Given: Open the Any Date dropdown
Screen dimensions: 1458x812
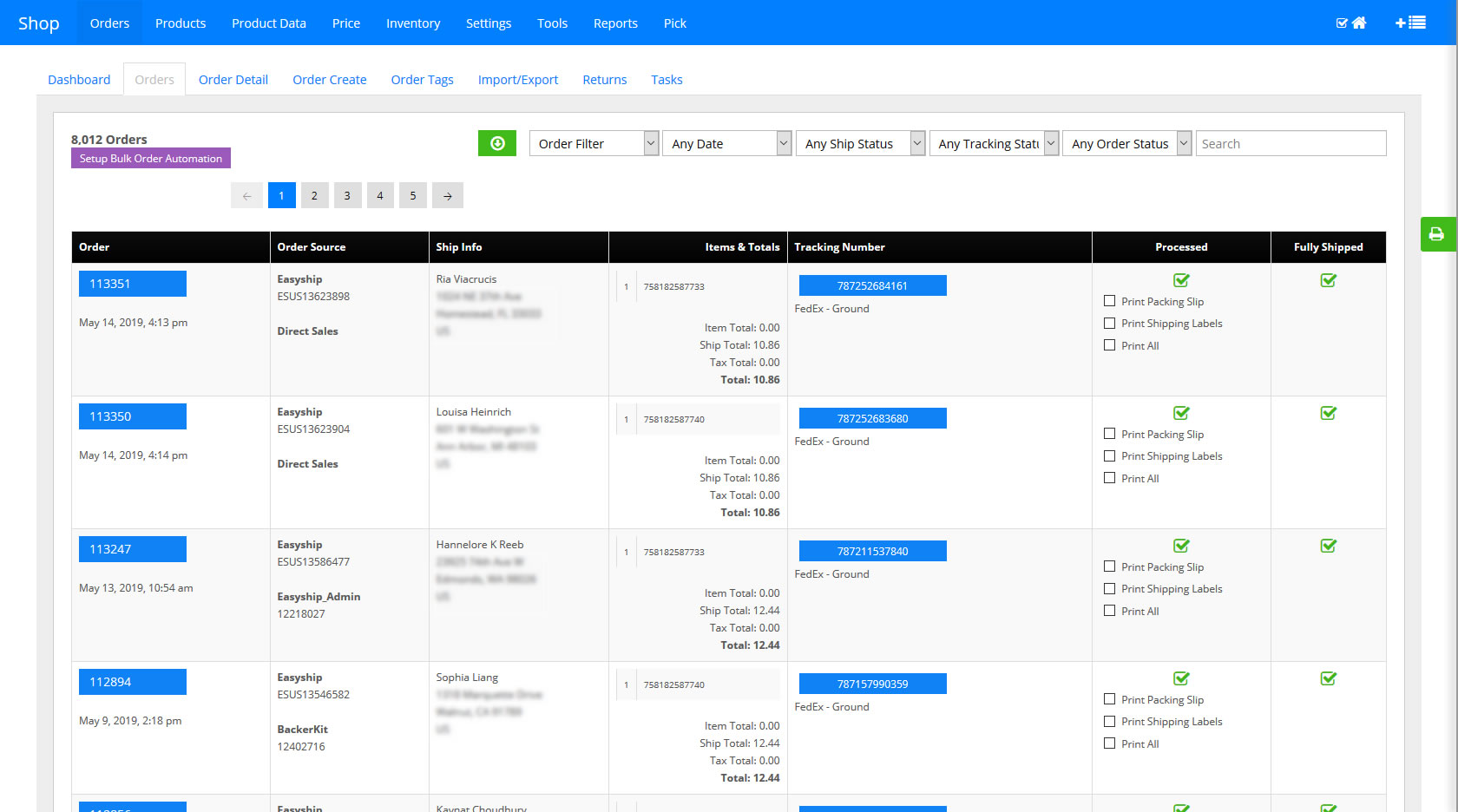Looking at the screenshot, I should [x=727, y=143].
